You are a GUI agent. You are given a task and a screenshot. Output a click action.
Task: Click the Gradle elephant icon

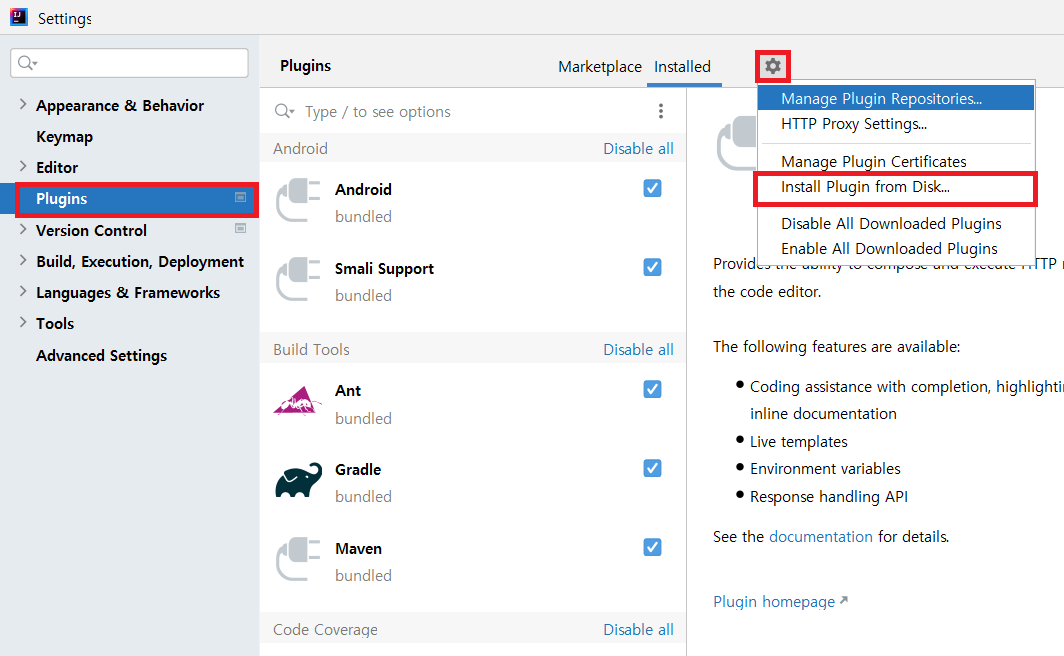[x=299, y=480]
